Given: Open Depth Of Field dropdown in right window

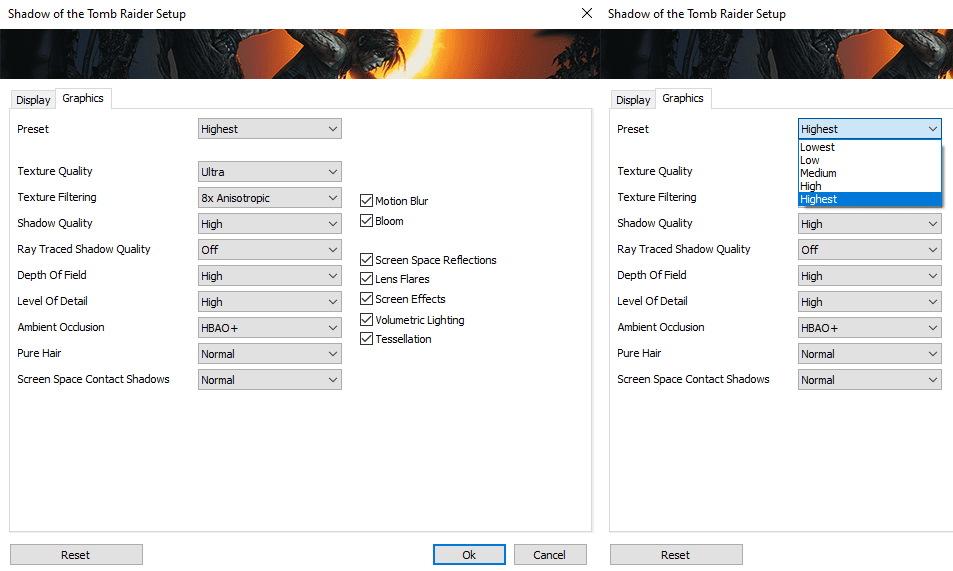Looking at the screenshot, I should [x=869, y=275].
